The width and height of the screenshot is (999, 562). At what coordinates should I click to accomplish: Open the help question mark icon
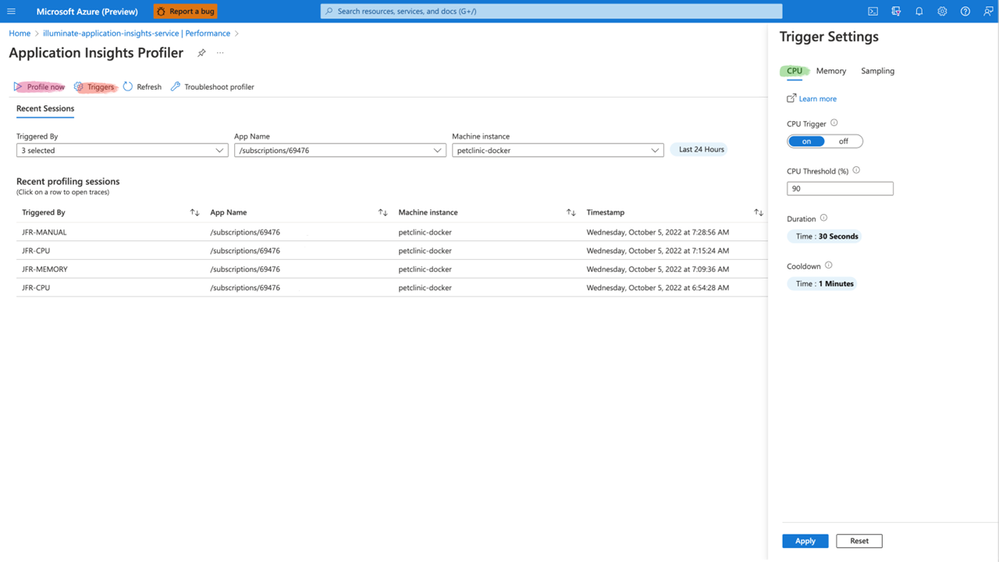pyautogui.click(x=965, y=11)
